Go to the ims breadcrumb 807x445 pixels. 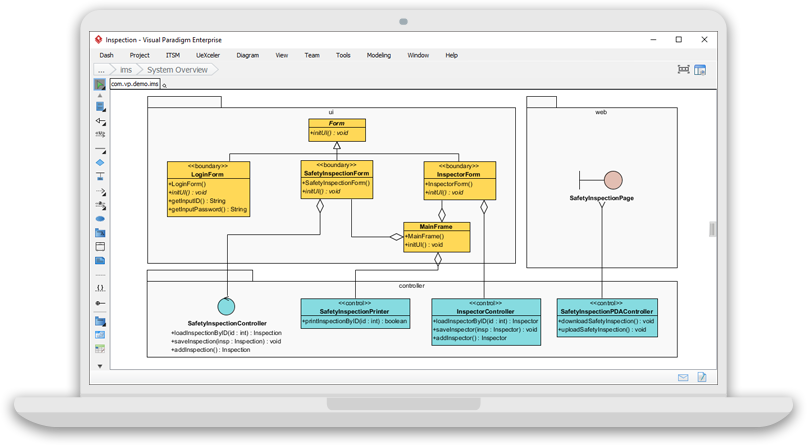click(x=126, y=70)
